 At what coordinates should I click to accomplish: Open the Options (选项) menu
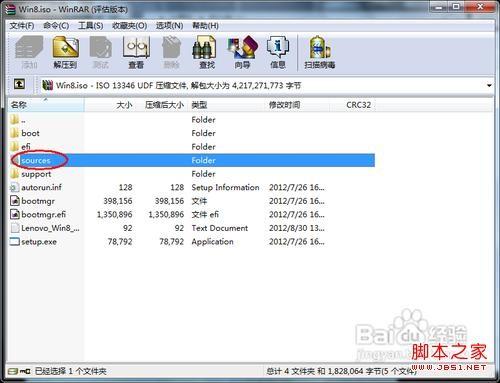click(x=169, y=26)
